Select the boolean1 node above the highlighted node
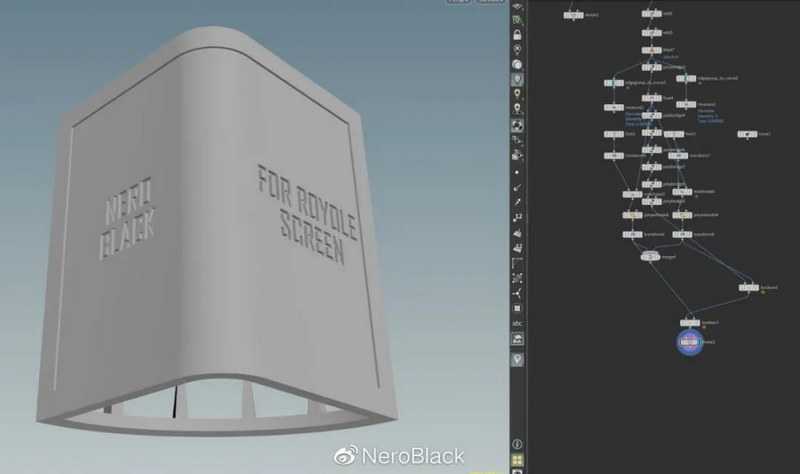Screen dimensions: 800x474 click(x=688, y=323)
